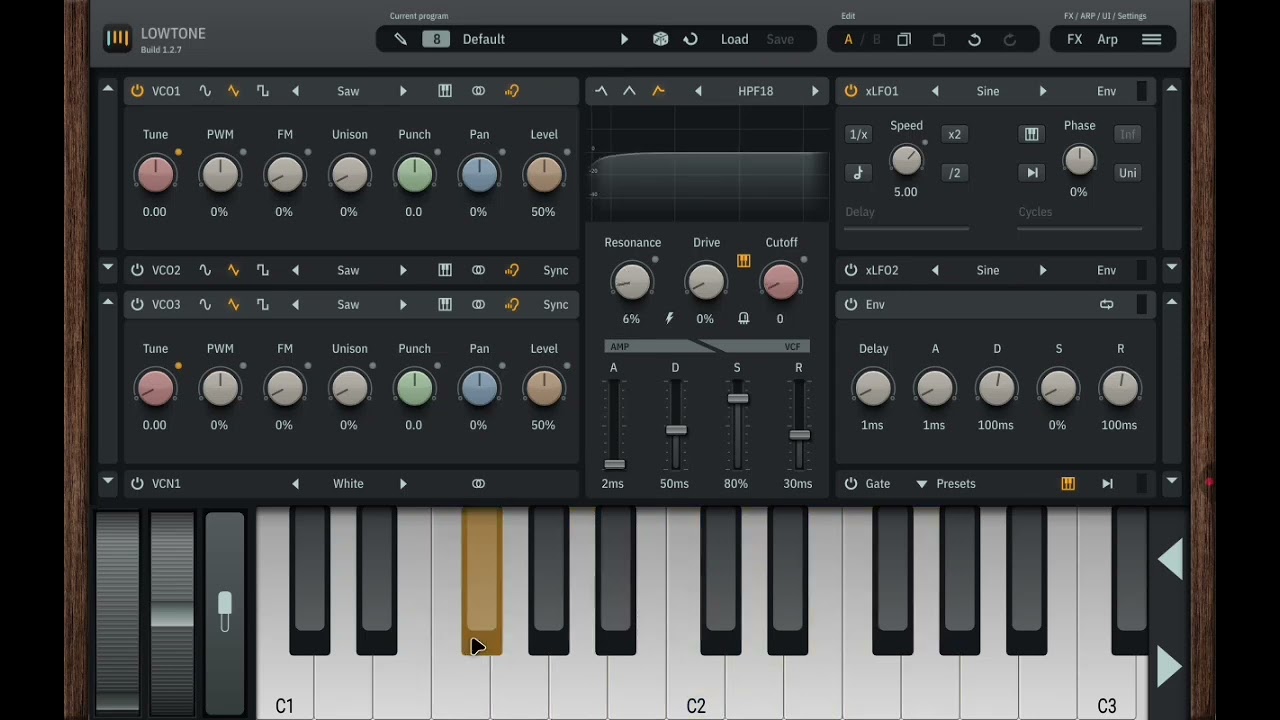Viewport: 1280px width, 720px height.
Task: Toggle Env power button
Action: coord(851,304)
